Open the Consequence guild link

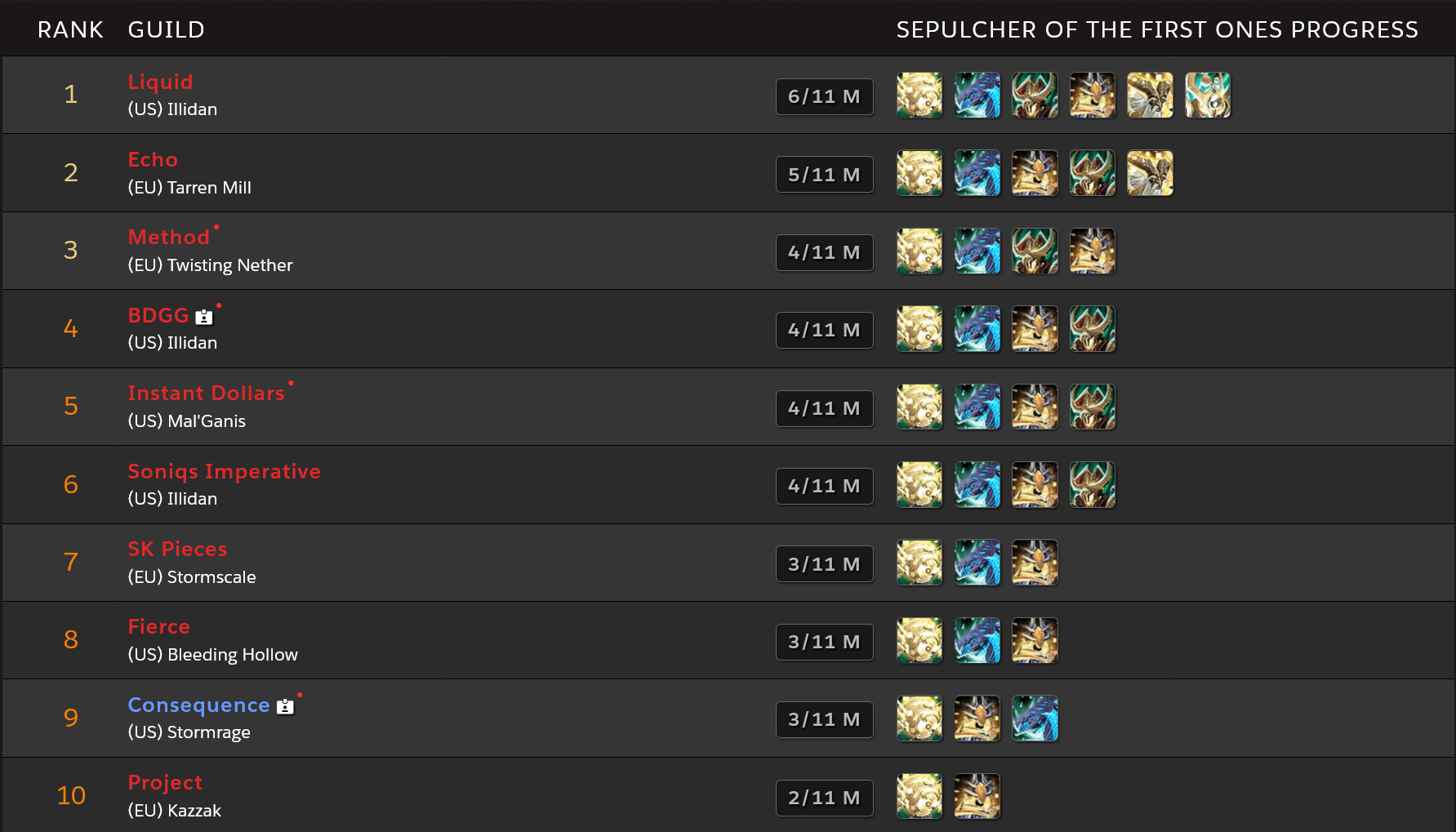198,705
